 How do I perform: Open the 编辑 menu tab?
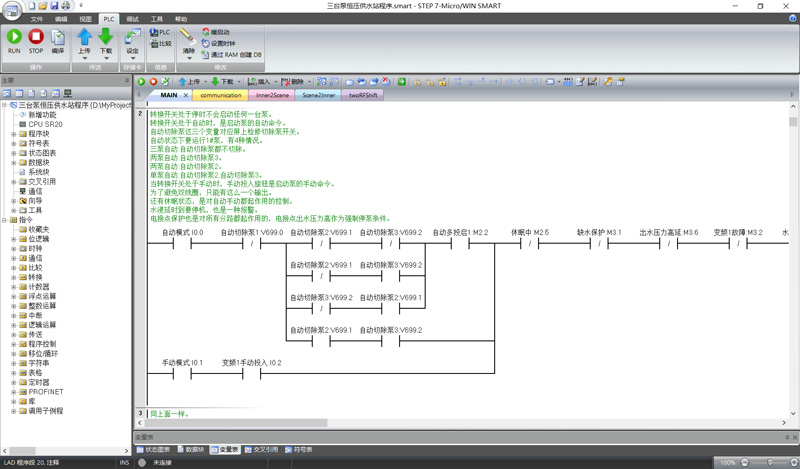coord(61,19)
